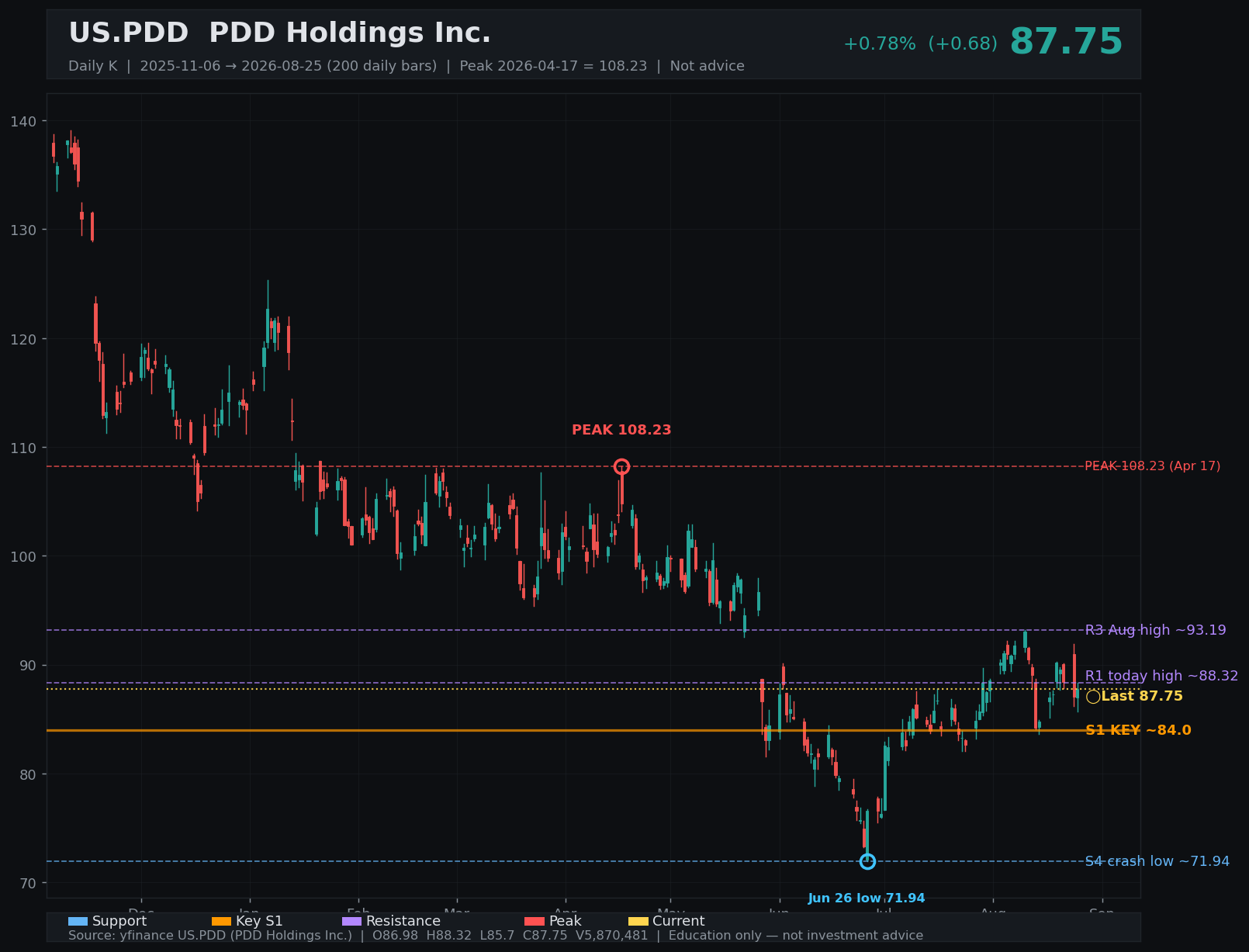Click the 'PEAK 108.23 (Apr 17)' right-side label
The width and height of the screenshot is (1249, 952).
(1152, 466)
